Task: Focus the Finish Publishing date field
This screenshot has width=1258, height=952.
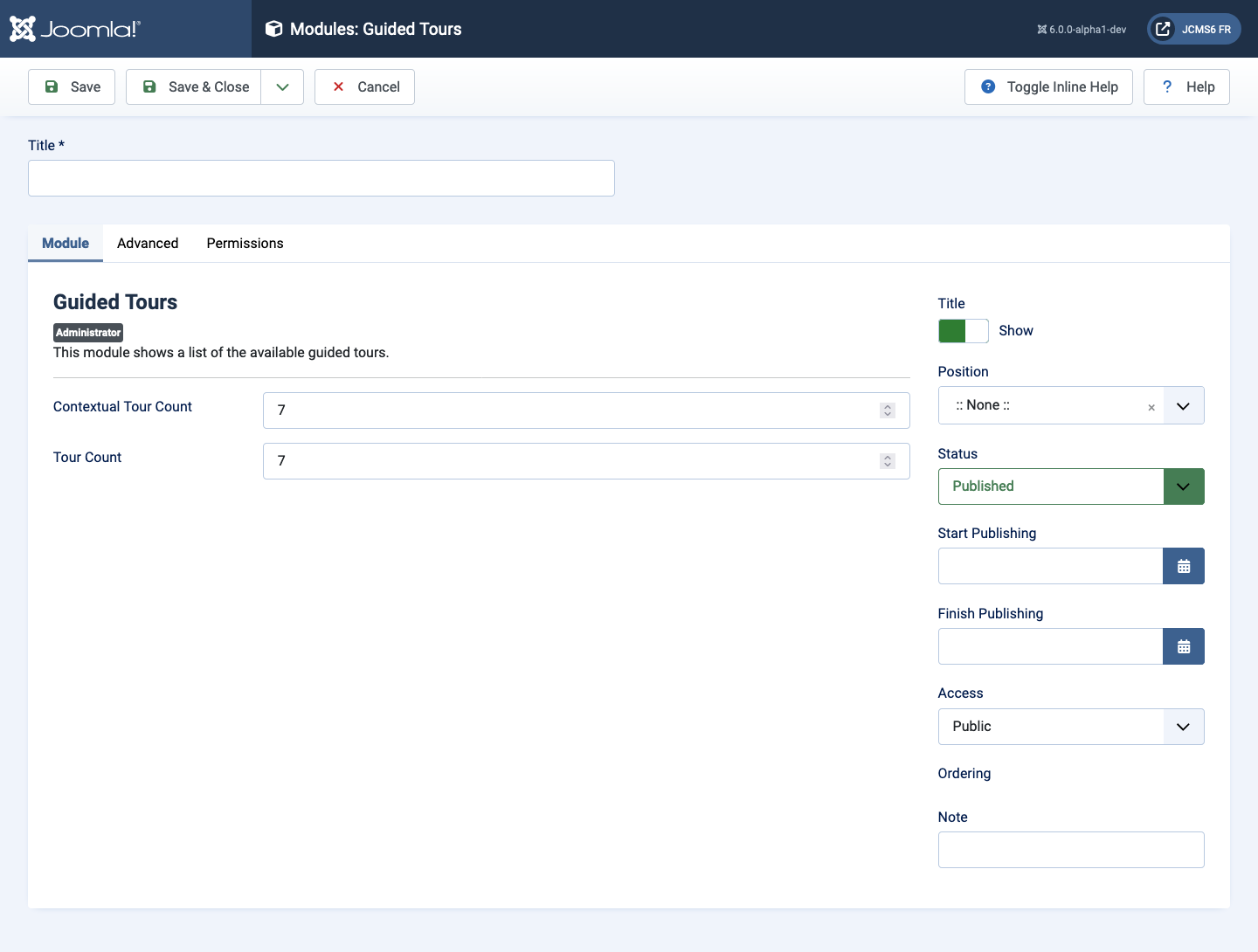Action: point(1050,646)
